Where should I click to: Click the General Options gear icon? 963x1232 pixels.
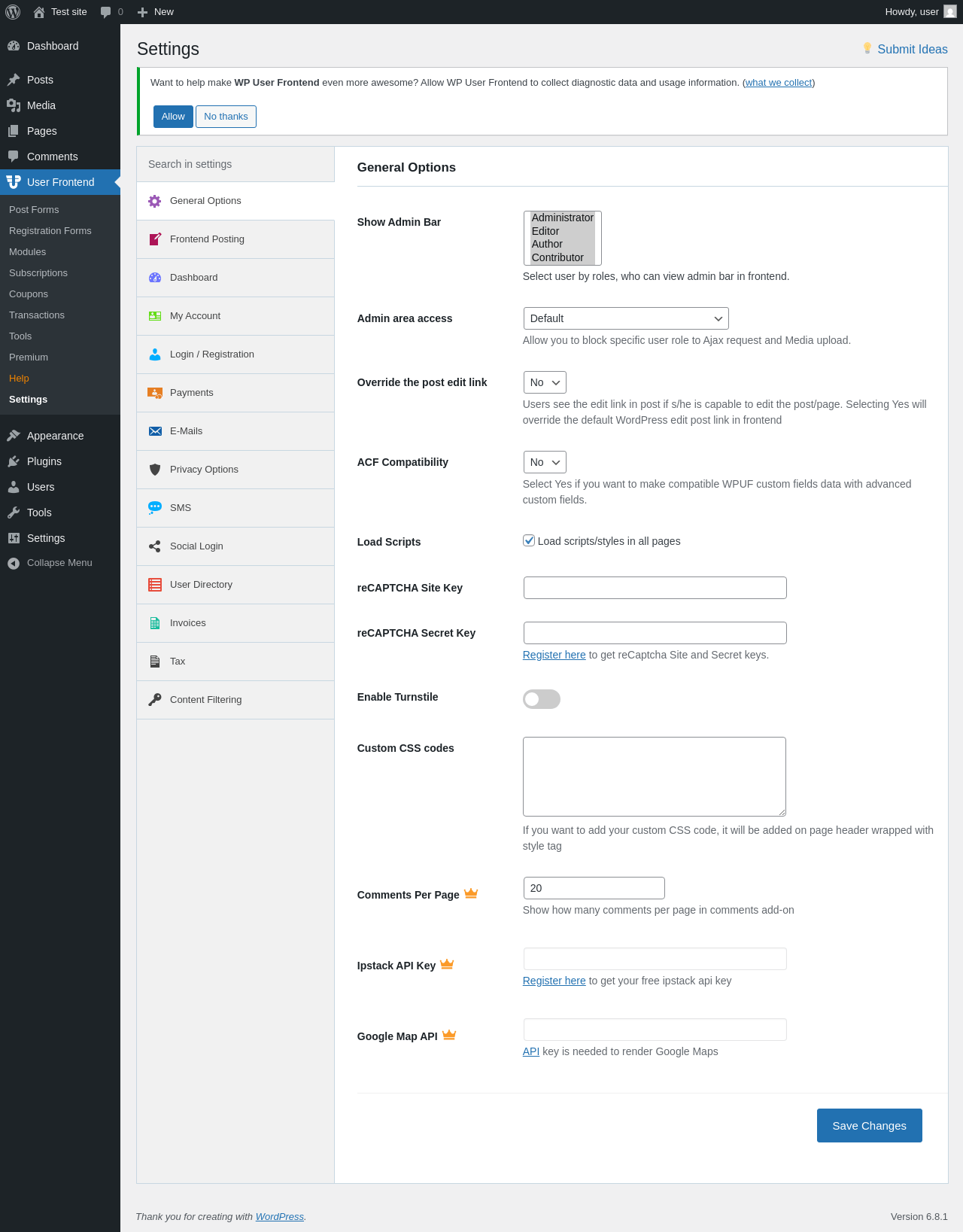(x=155, y=201)
